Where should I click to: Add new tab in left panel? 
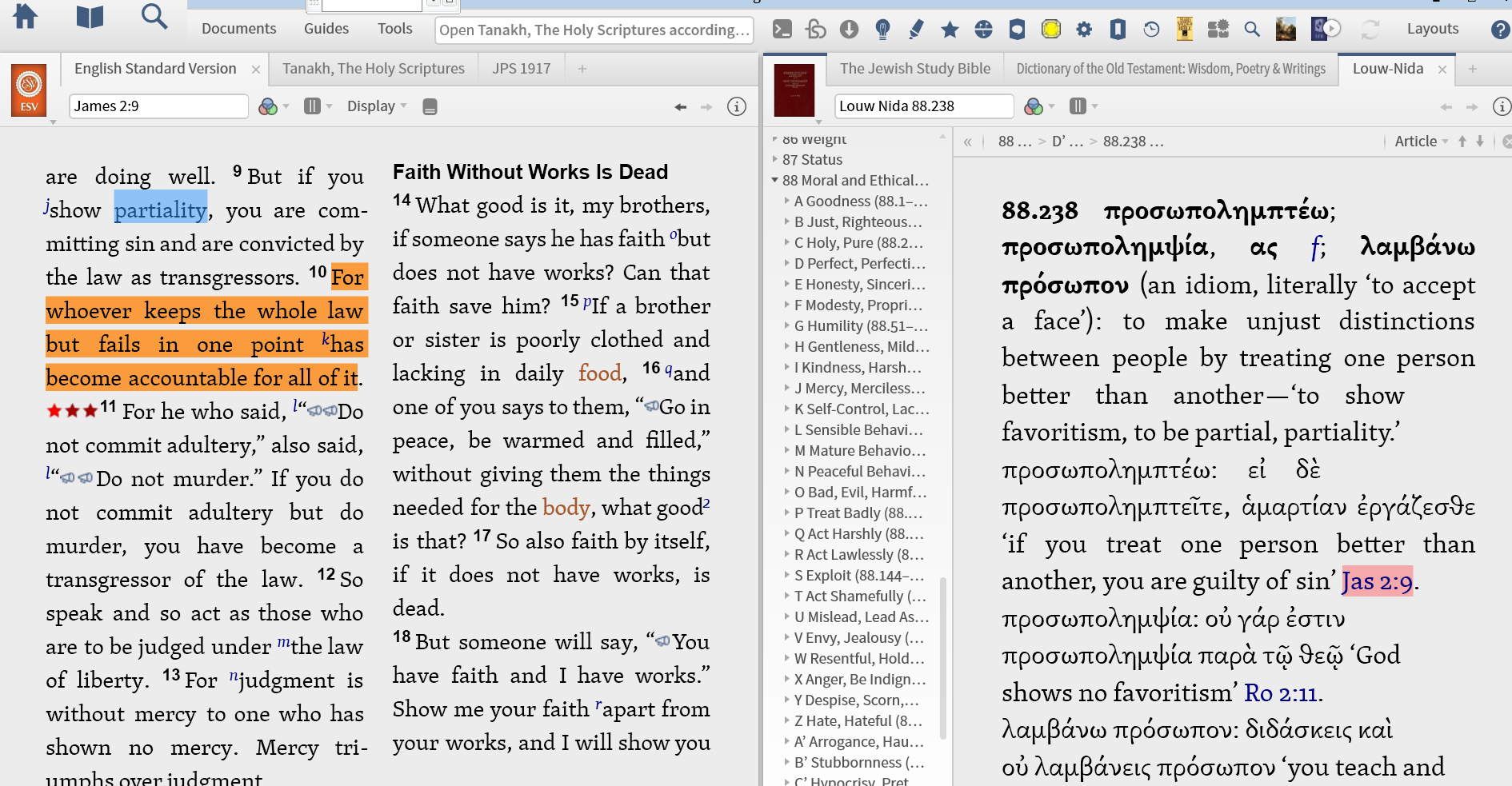coord(582,70)
